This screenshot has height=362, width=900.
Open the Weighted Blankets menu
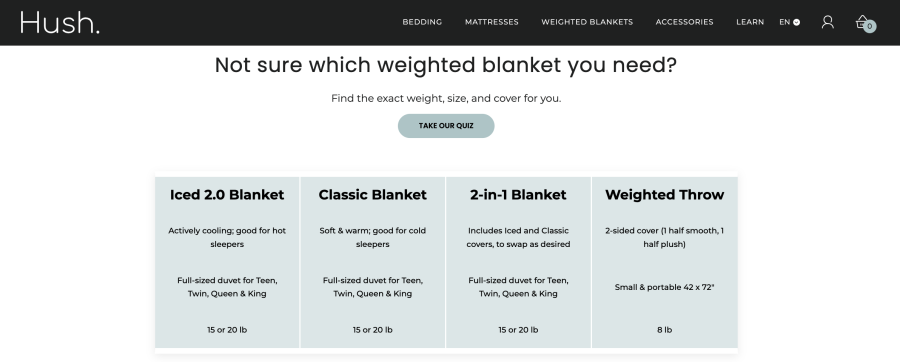pos(587,22)
